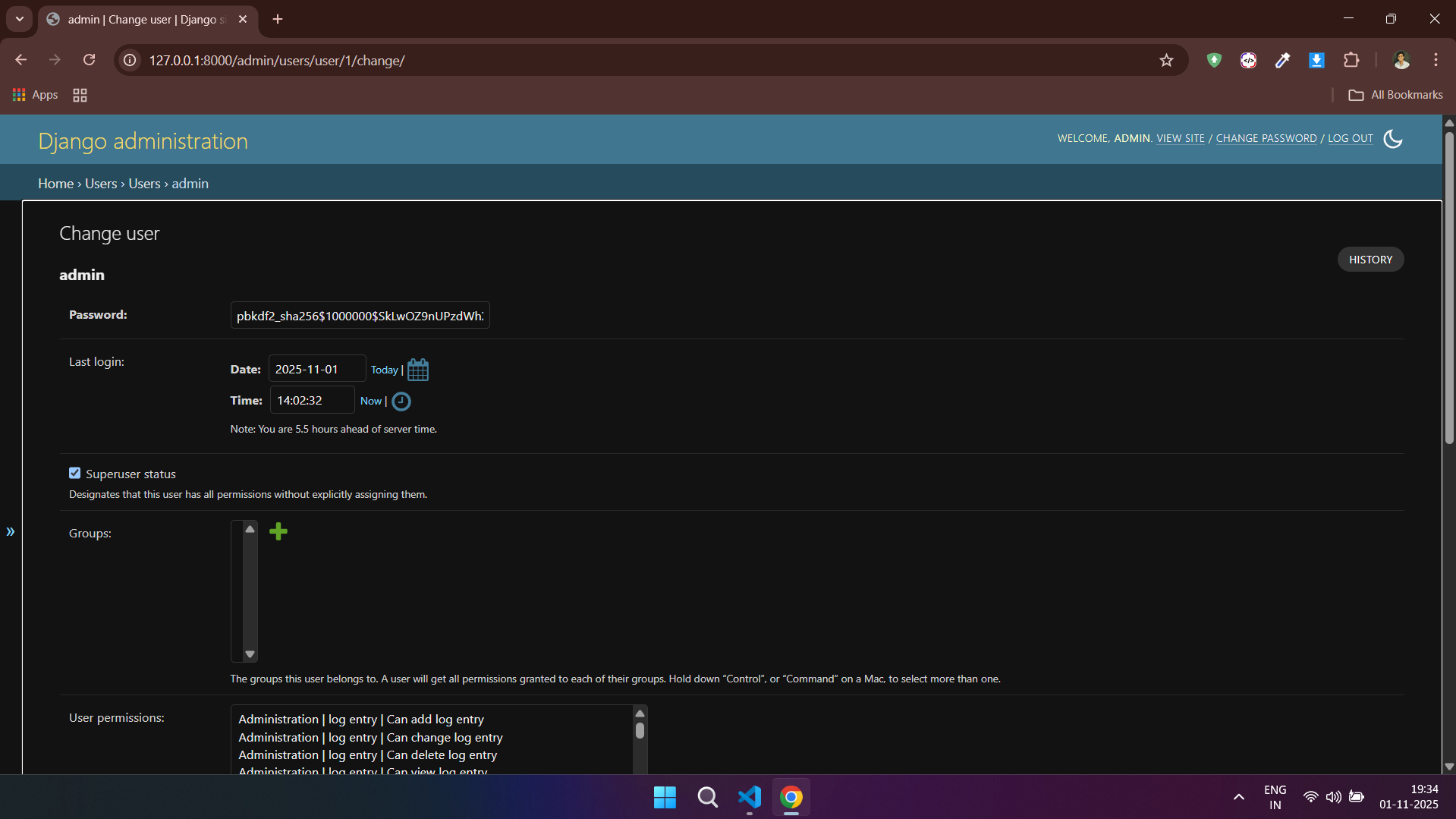
Task: Reload the current page
Action: [x=90, y=60]
